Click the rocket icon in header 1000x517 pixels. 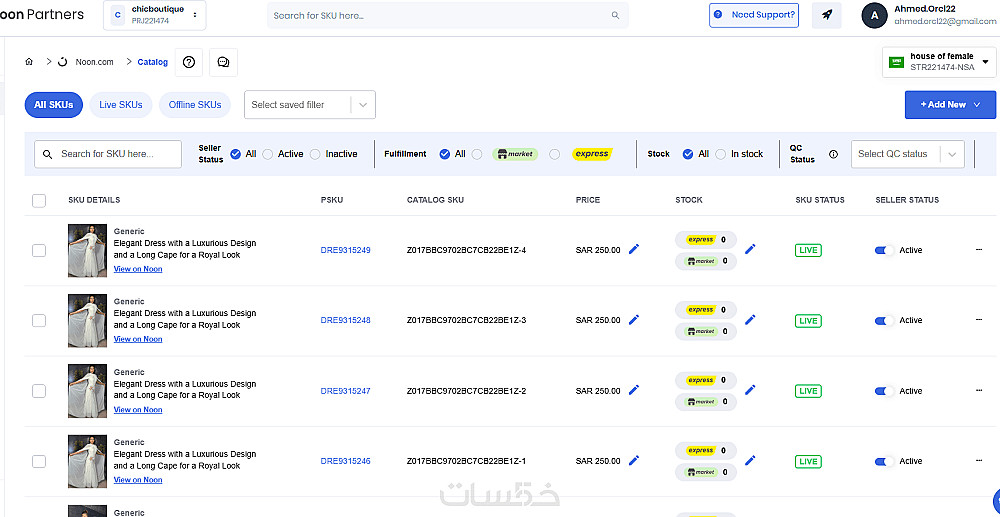(826, 15)
